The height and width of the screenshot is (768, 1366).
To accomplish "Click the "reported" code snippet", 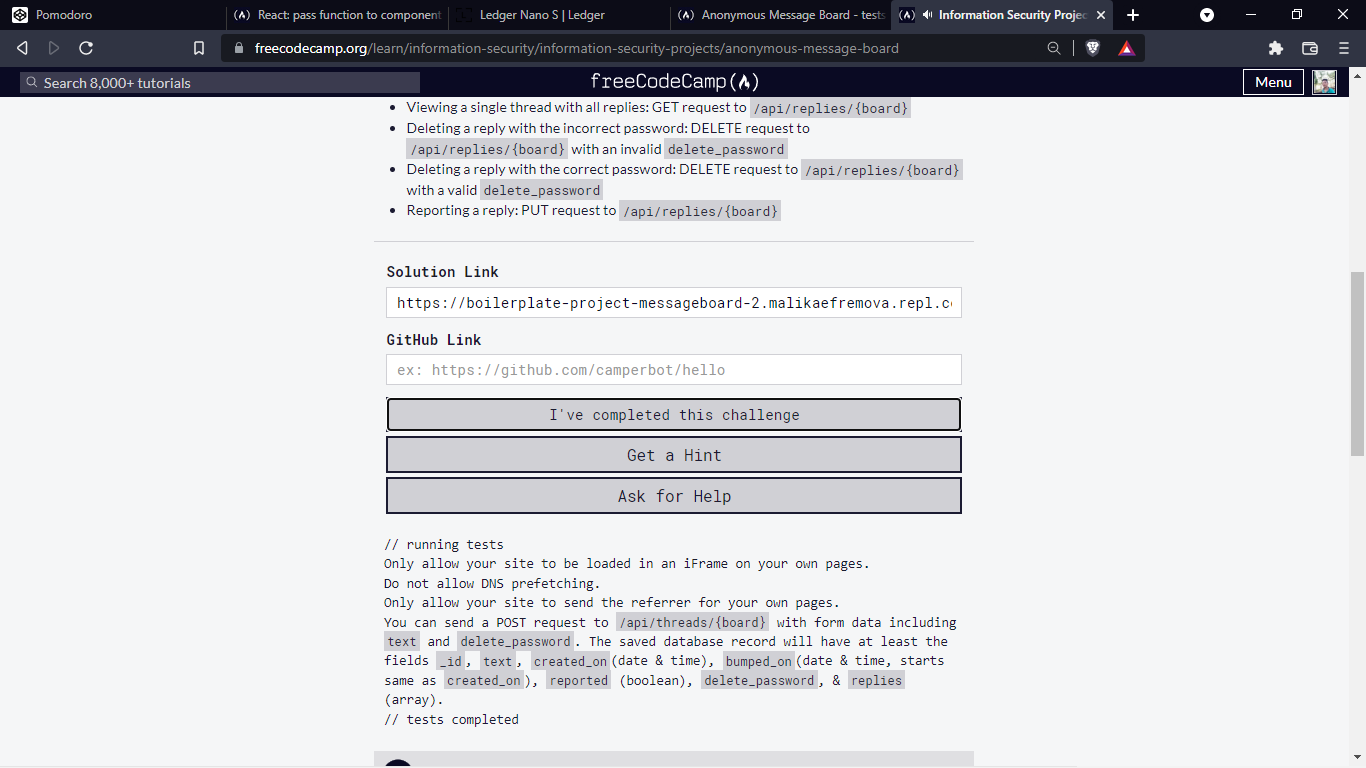I will tap(578, 680).
